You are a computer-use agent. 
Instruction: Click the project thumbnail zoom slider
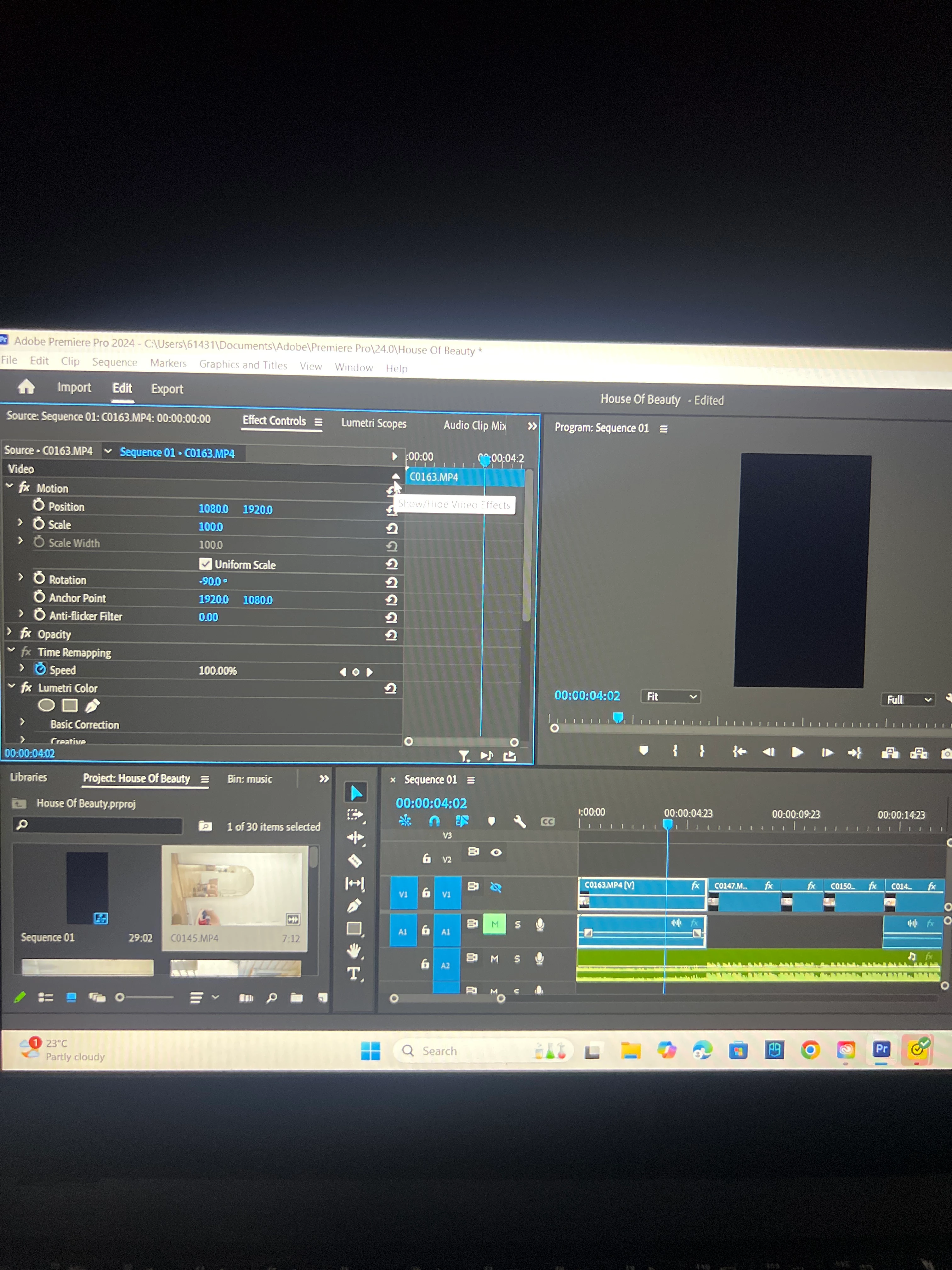[x=120, y=997]
